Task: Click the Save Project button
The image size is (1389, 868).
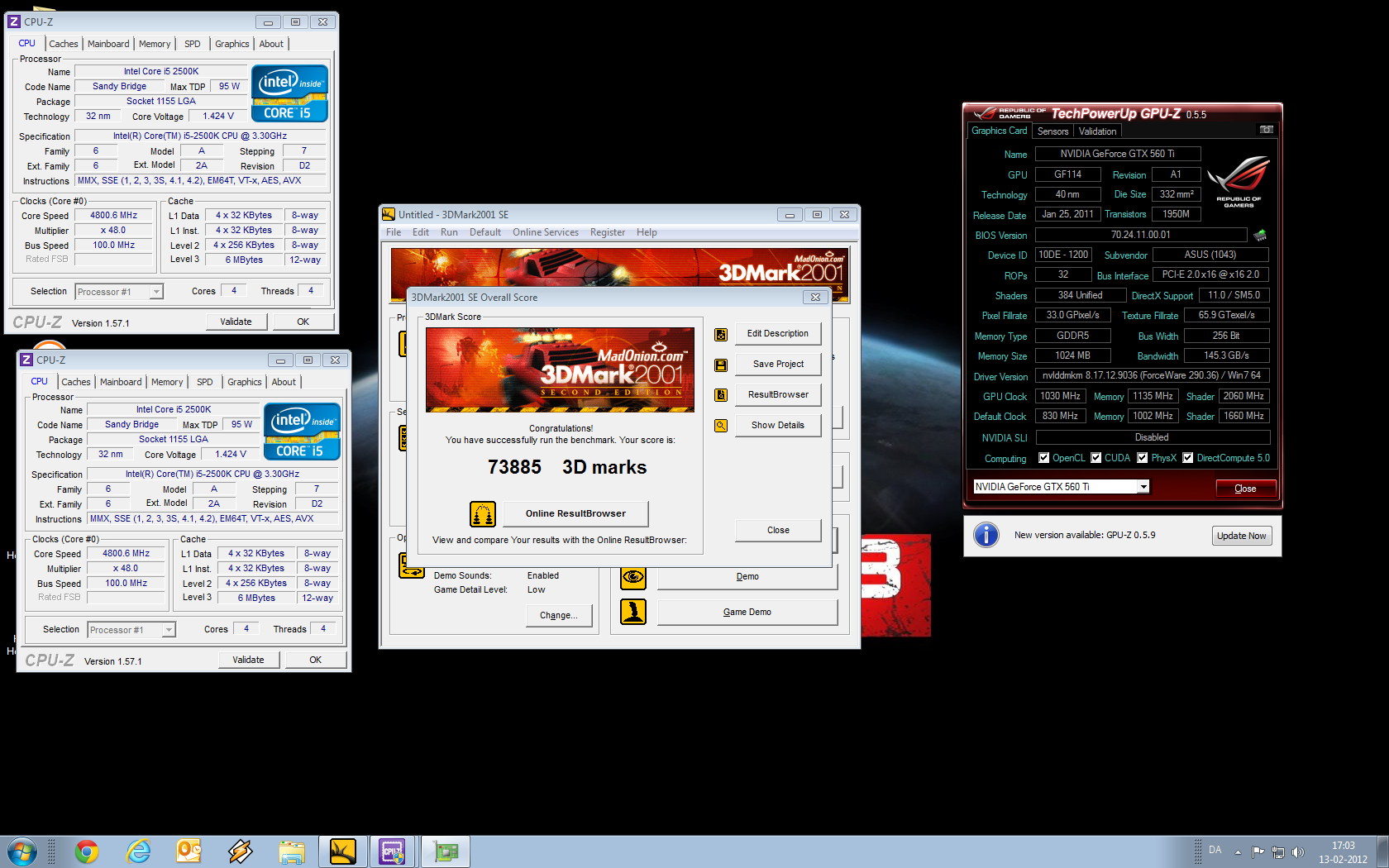Action: pyautogui.click(x=778, y=365)
